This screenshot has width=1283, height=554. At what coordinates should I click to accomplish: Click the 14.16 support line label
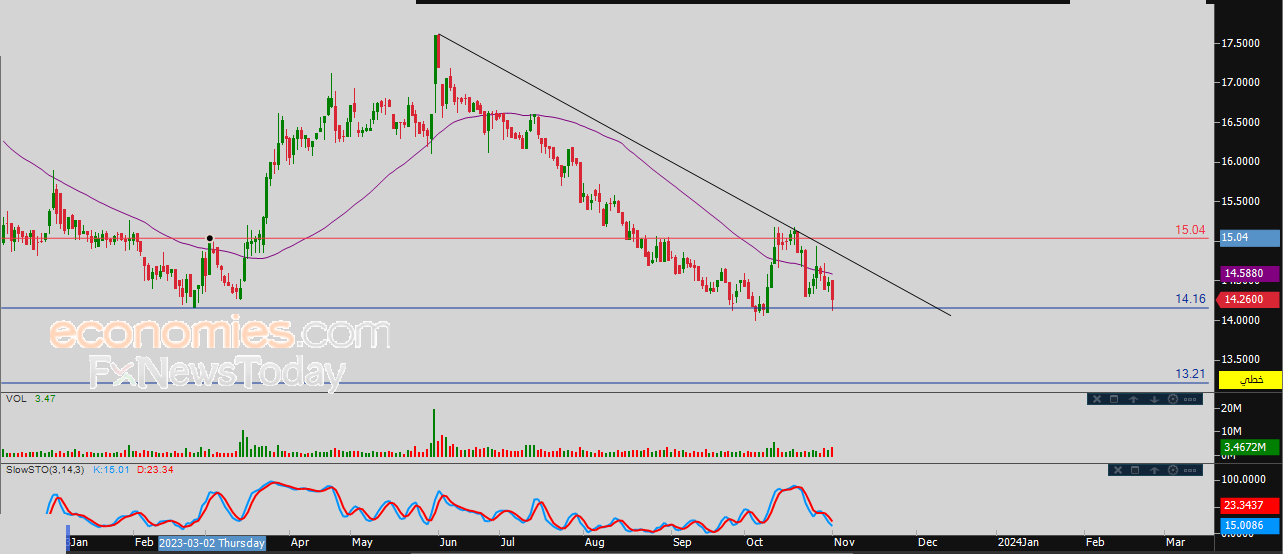pos(1190,298)
